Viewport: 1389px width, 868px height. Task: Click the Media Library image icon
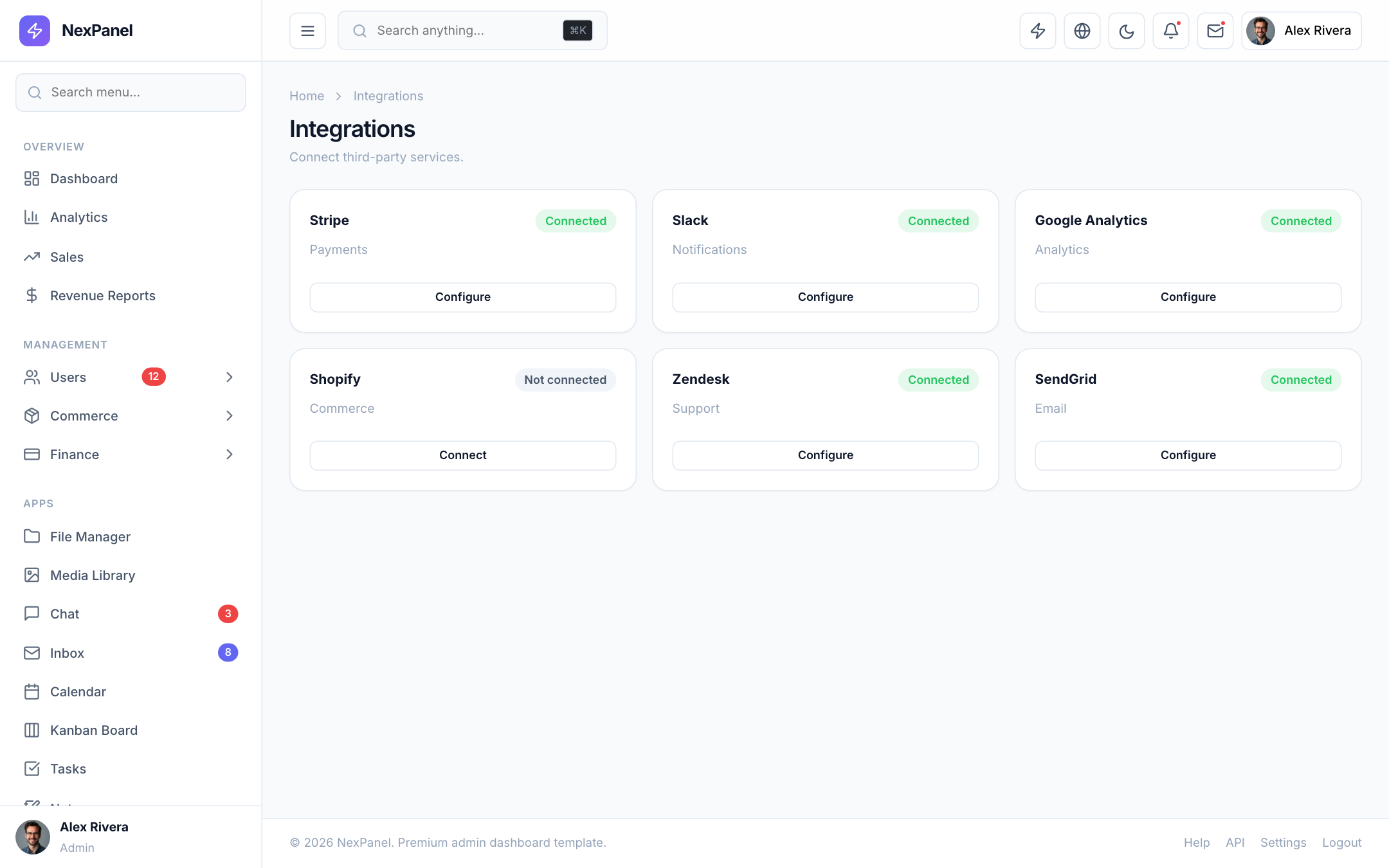[32, 575]
